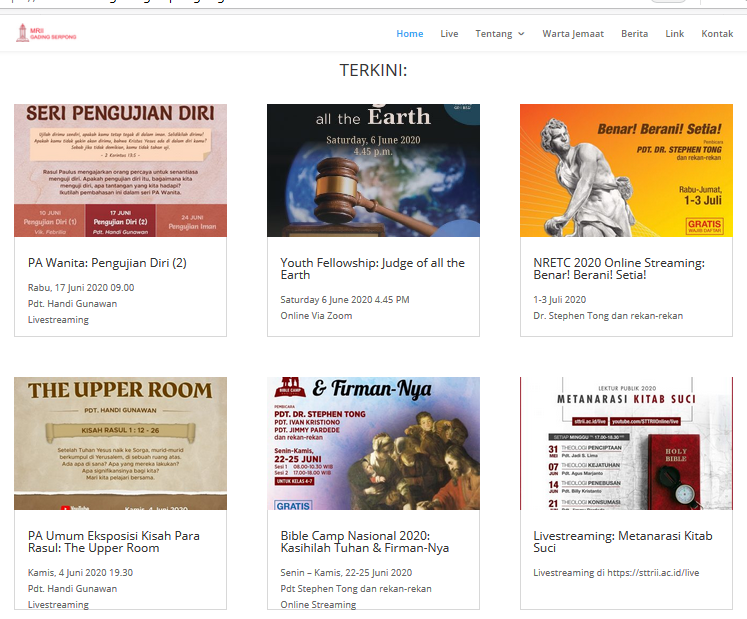The image size is (747, 619).
Task: Click Senin – Kamis, 22-25 Juni 2020 text
Action: [x=346, y=573]
